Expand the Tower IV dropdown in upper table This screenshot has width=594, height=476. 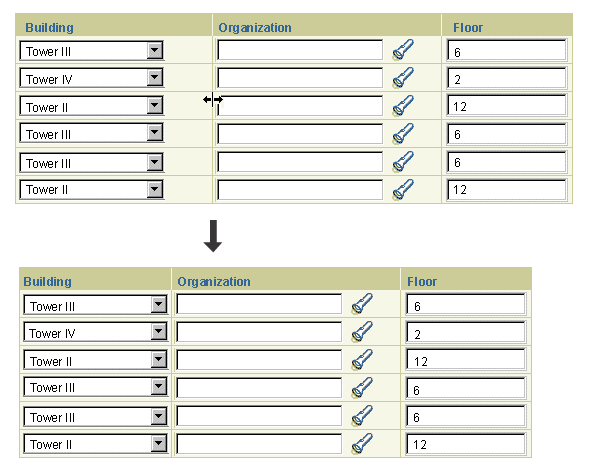155,78
